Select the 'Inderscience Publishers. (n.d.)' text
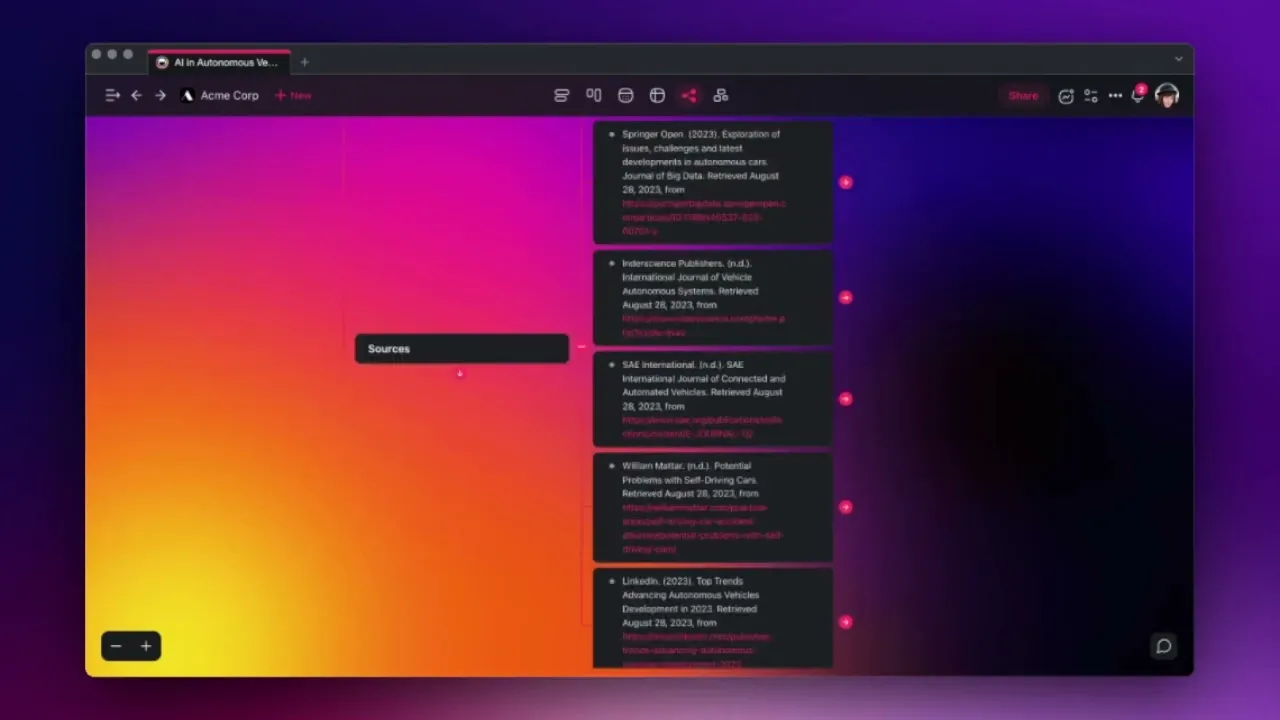This screenshot has width=1280, height=720. pyautogui.click(x=686, y=263)
